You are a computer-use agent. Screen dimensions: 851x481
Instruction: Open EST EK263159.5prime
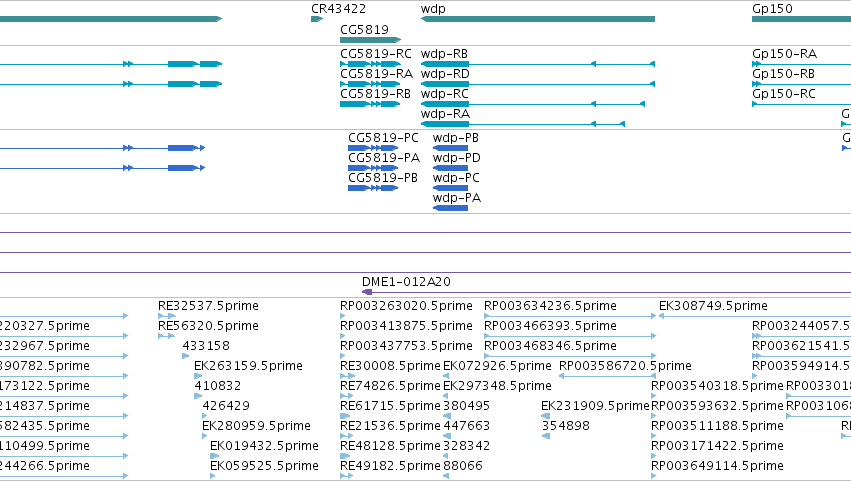(248, 366)
